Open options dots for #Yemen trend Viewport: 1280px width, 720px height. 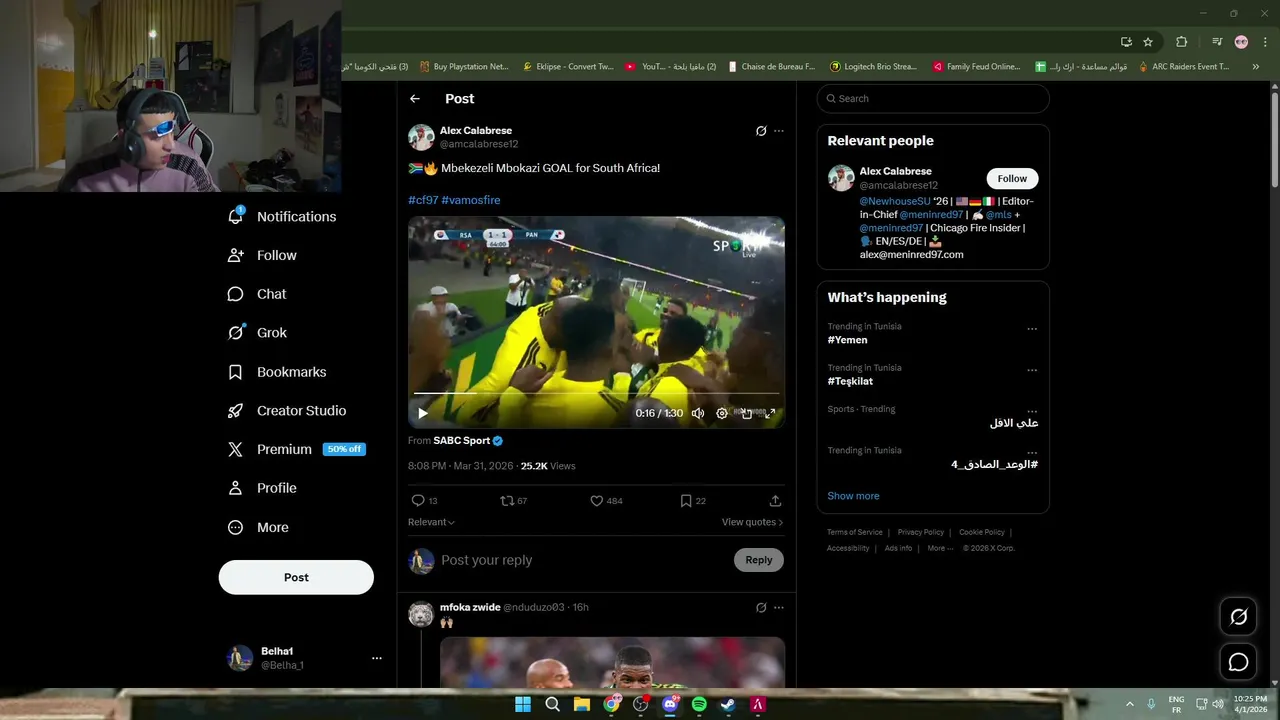(x=1032, y=329)
